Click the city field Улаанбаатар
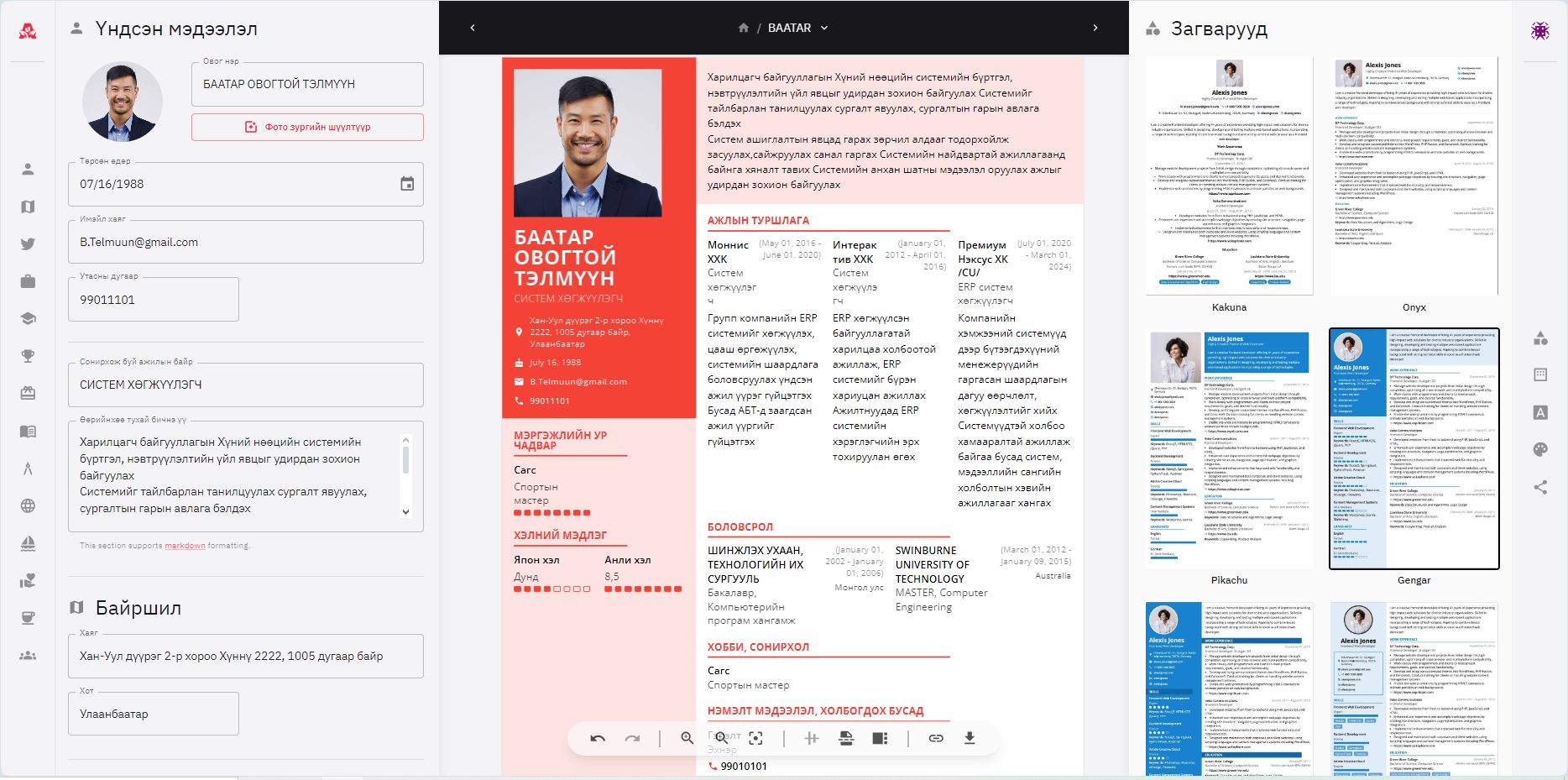The height and width of the screenshot is (780, 1568). 154,715
